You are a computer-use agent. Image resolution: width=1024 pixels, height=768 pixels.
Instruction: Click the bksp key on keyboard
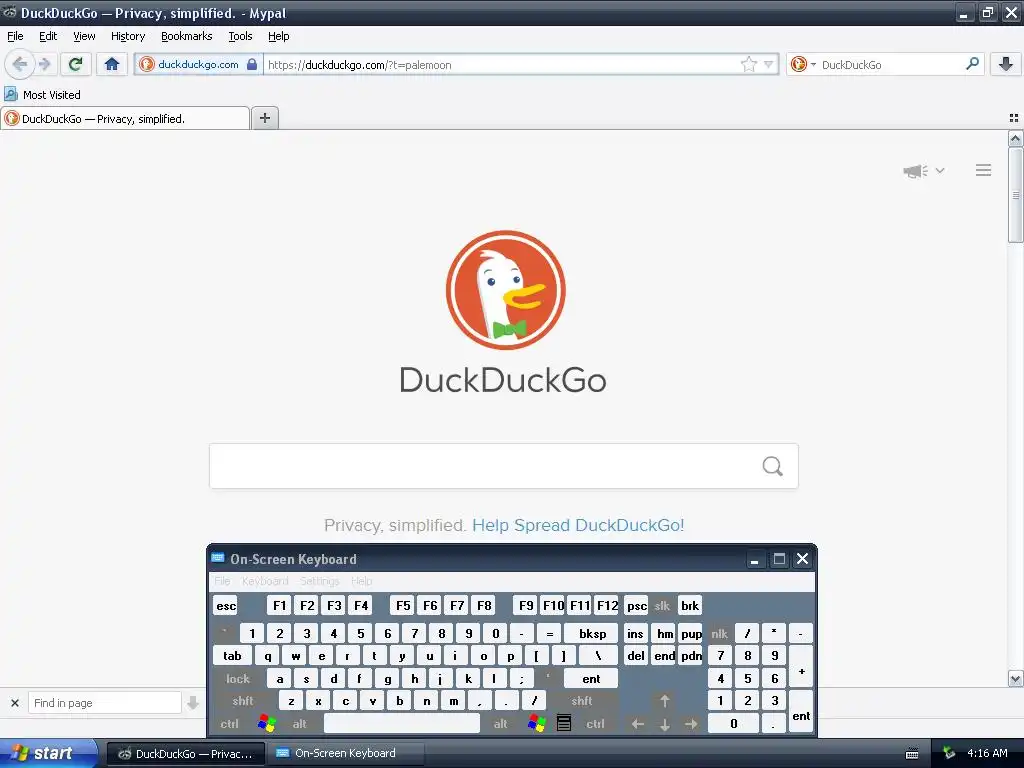(592, 633)
